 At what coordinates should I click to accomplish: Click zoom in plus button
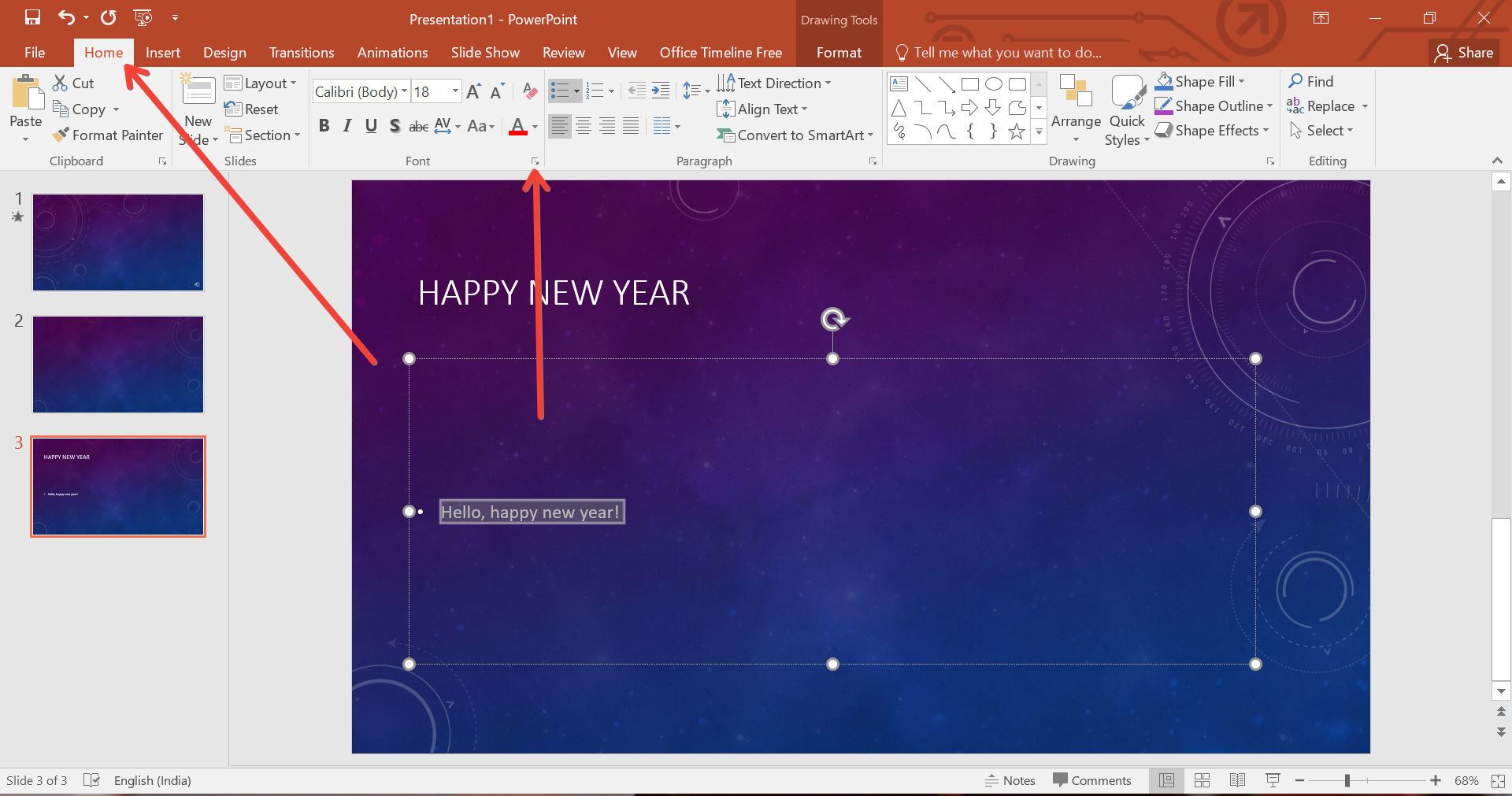click(x=1436, y=780)
